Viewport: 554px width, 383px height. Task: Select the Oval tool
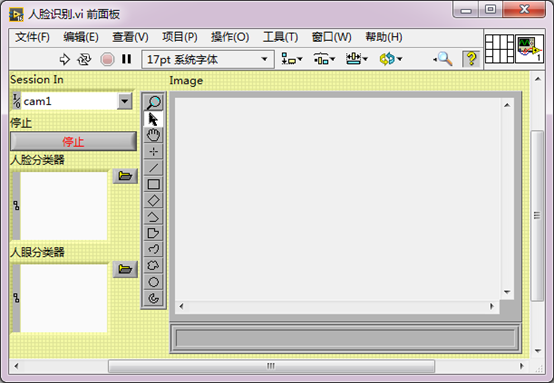coord(153,282)
